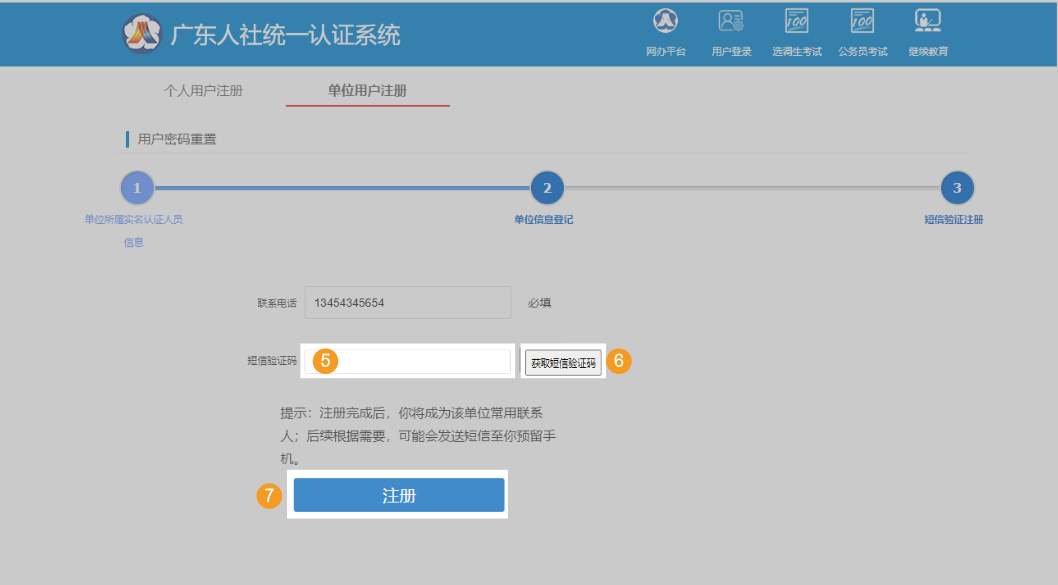Select the 单位用户注册 tab
The height and width of the screenshot is (585, 1058).
pos(367,91)
